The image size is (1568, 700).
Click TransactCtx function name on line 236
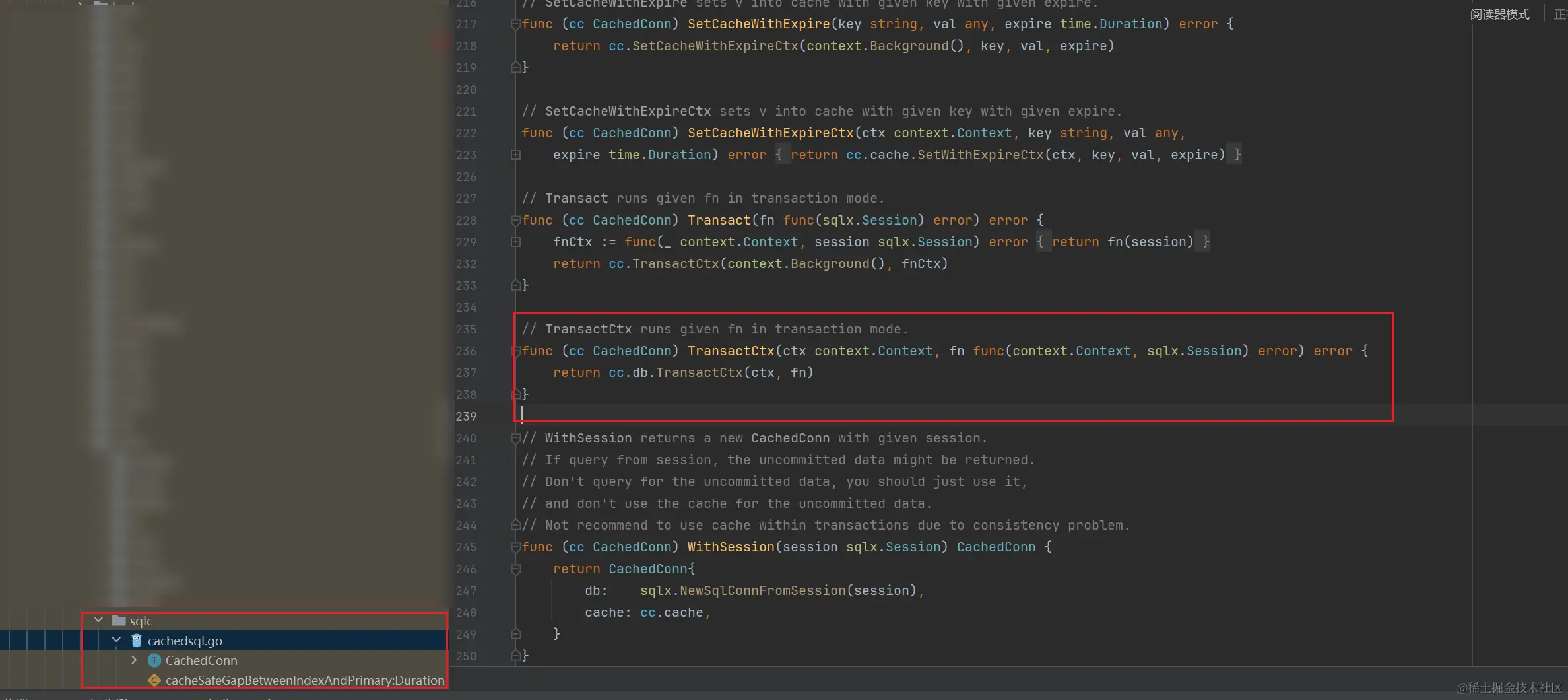(x=731, y=351)
